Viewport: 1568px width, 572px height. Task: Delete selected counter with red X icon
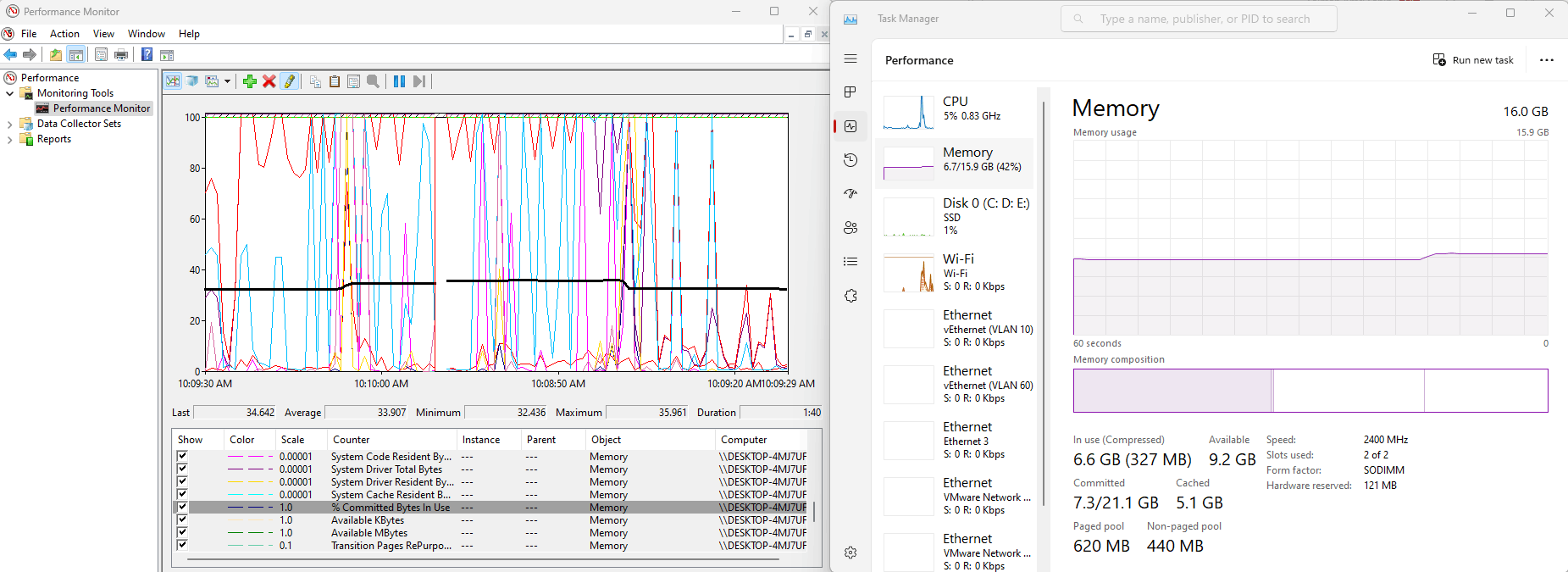pyautogui.click(x=269, y=81)
